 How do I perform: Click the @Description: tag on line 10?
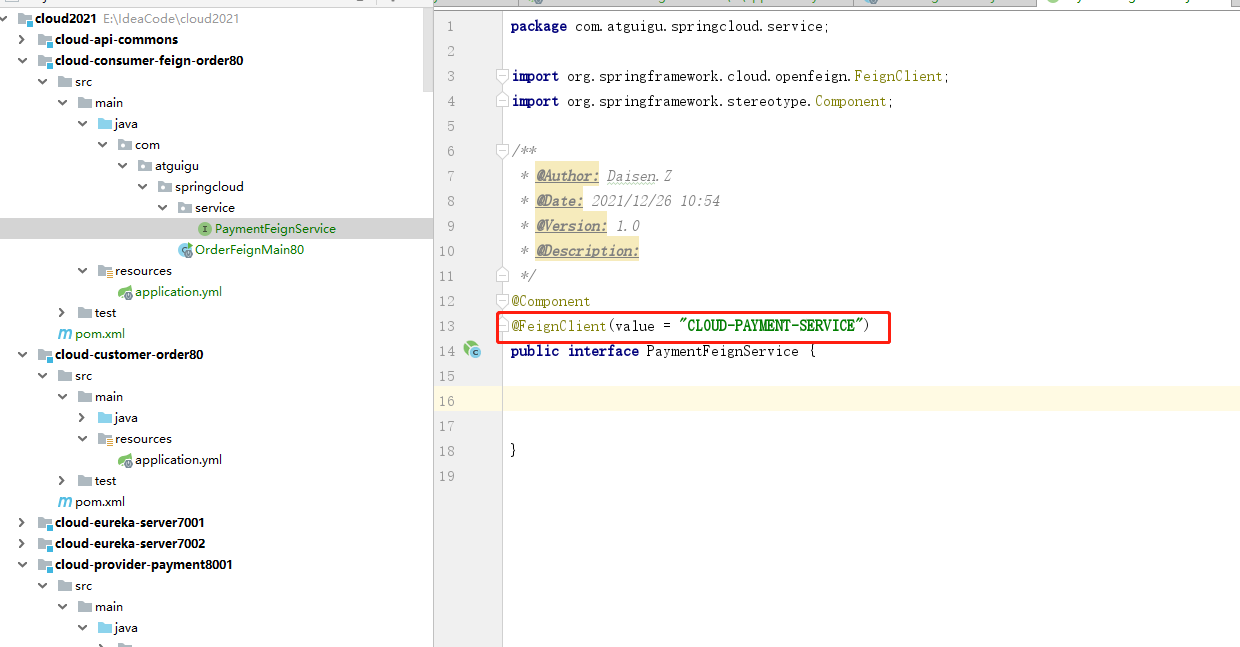pyautogui.click(x=587, y=251)
